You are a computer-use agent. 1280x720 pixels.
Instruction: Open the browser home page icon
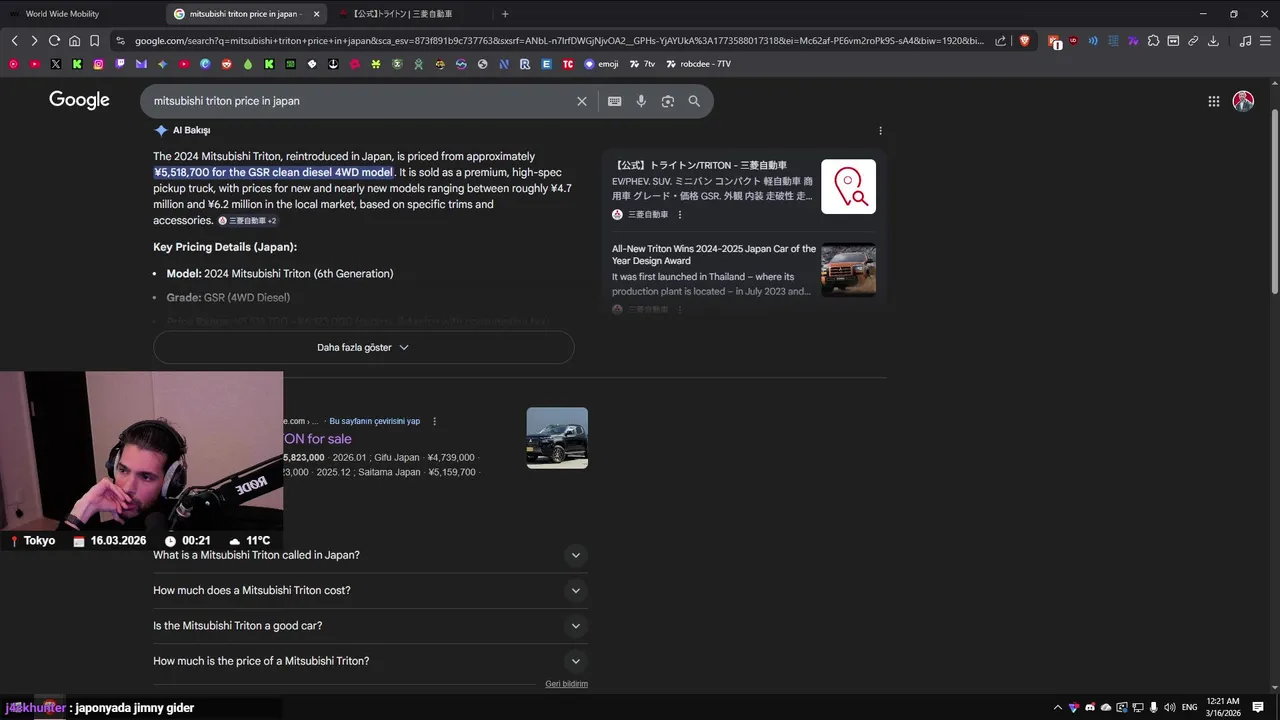click(74, 41)
